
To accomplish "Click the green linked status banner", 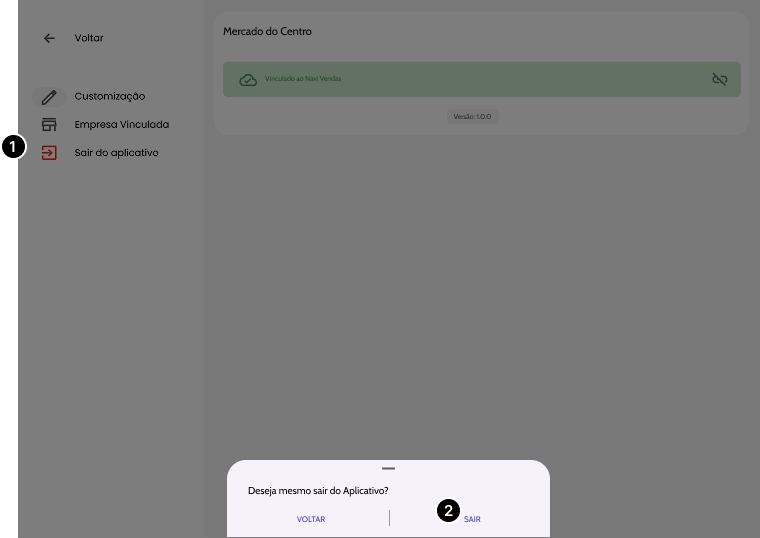I will click(x=481, y=79).
